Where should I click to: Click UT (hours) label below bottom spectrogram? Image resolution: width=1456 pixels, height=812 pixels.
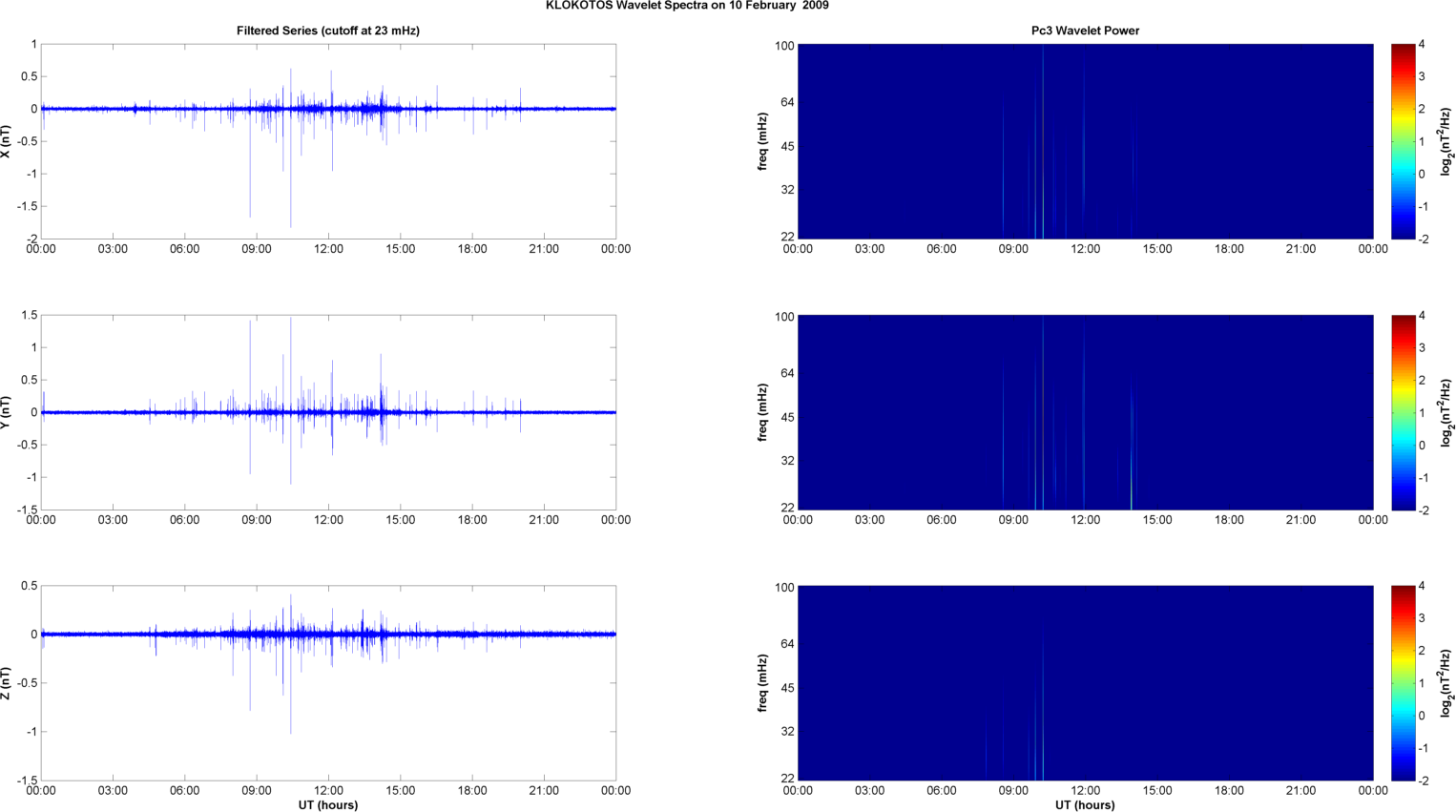click(x=1085, y=804)
